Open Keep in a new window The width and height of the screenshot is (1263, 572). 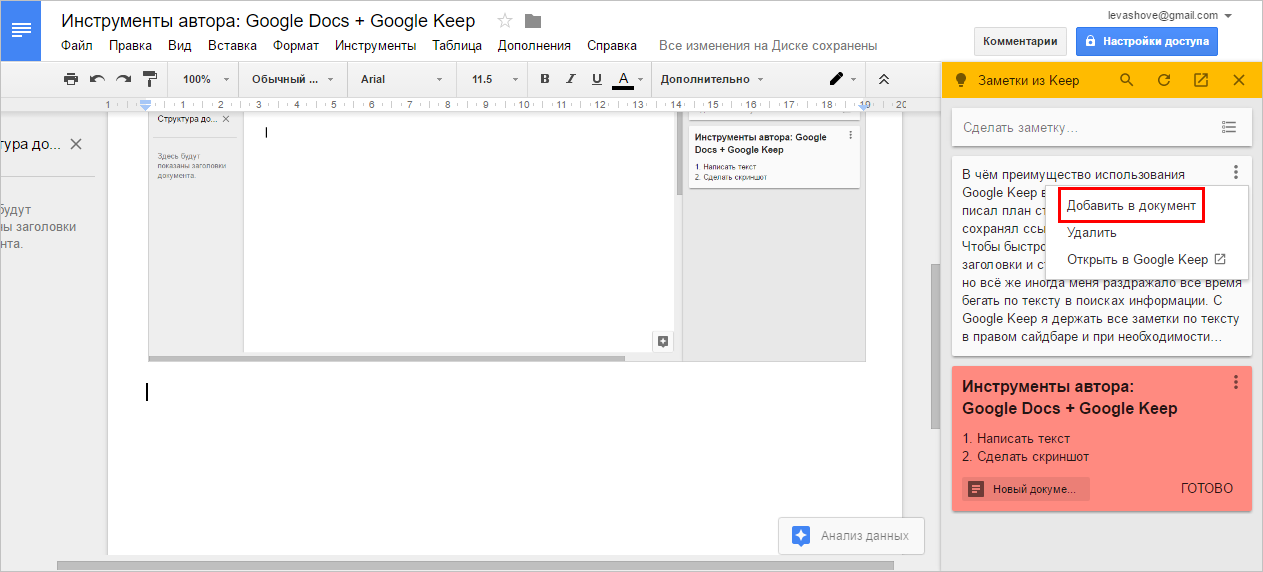click(x=1201, y=80)
